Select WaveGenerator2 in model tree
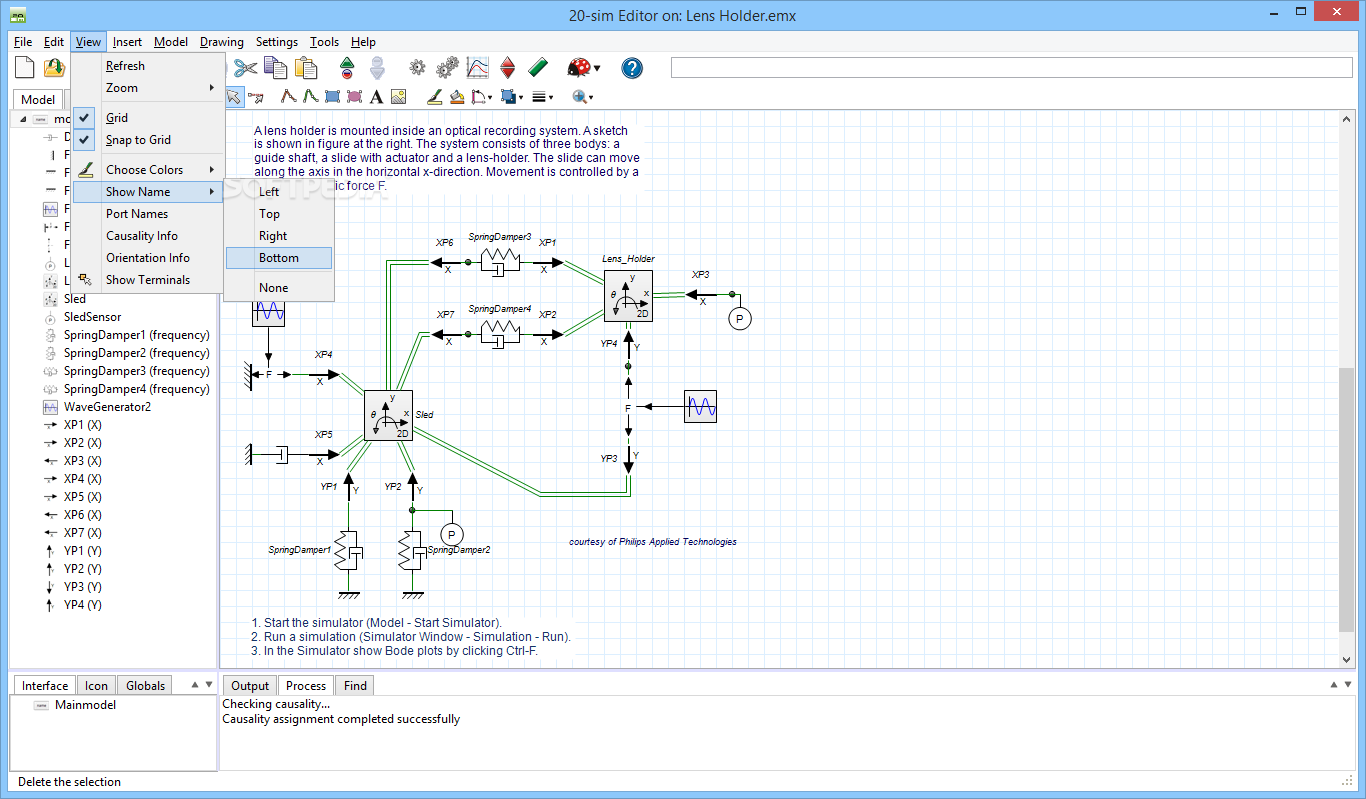This screenshot has height=799, width=1366. [107, 407]
